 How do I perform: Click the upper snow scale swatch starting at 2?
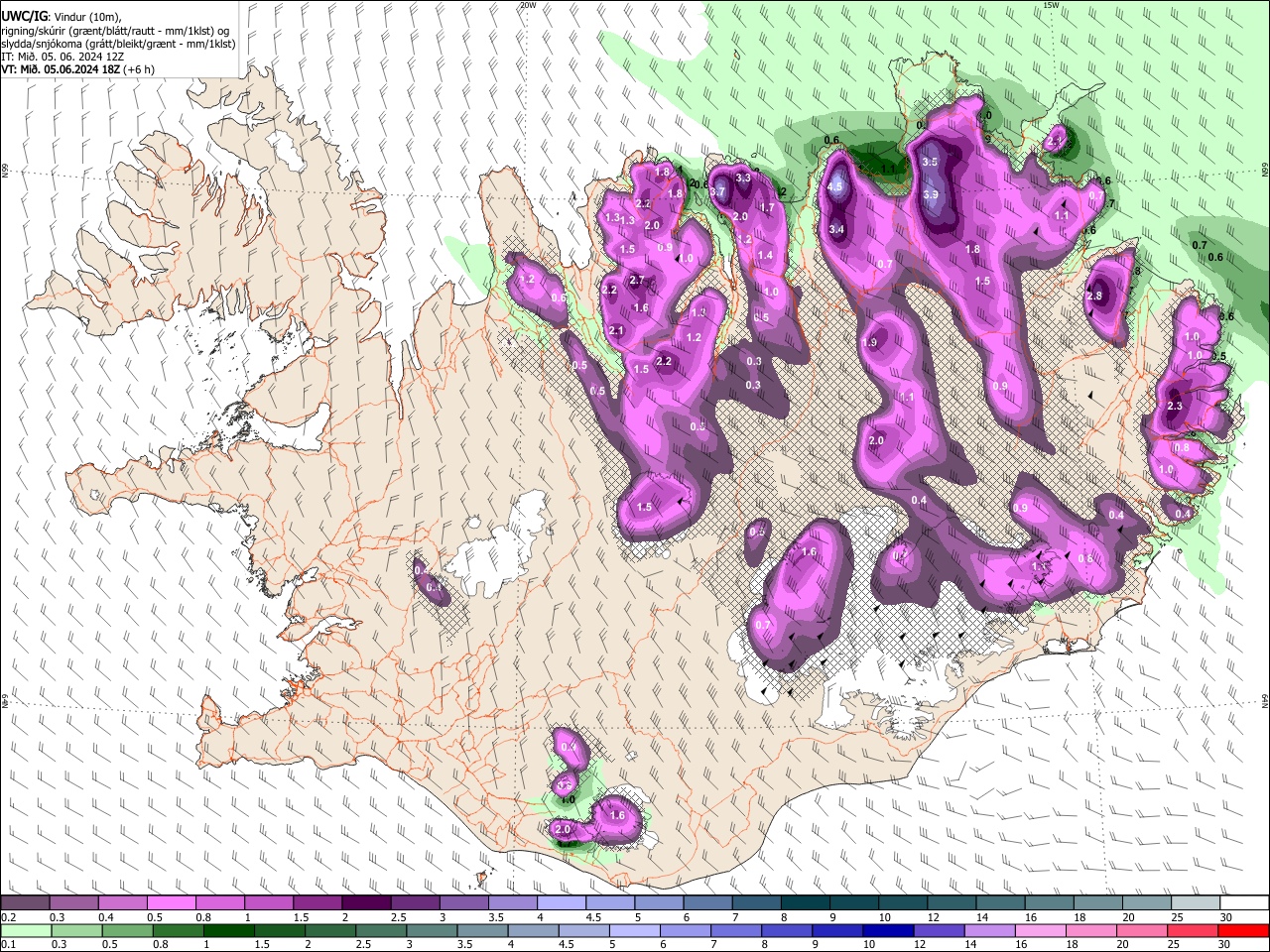coord(367,902)
